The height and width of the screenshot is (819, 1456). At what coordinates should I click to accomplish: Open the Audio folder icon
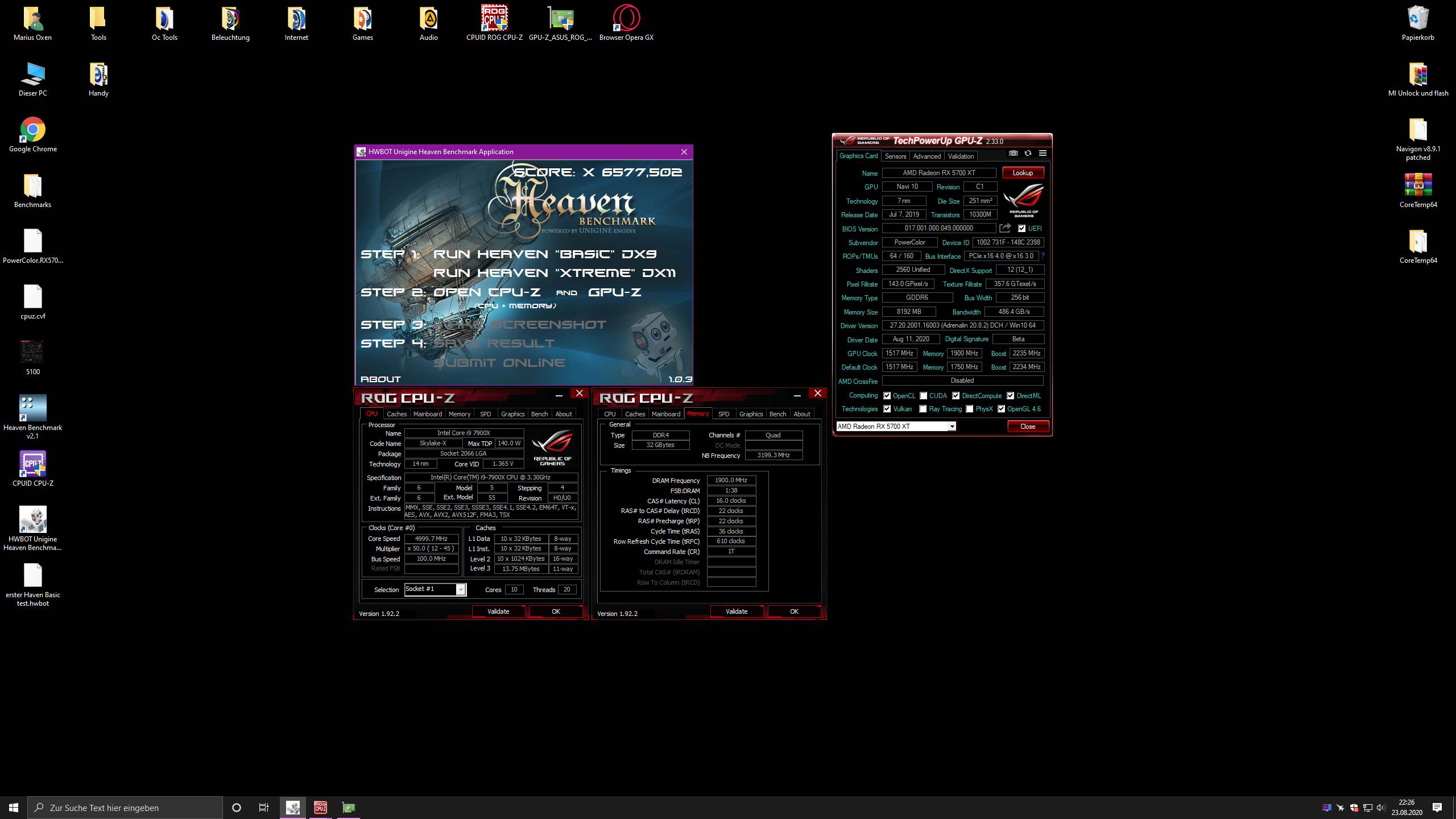(x=428, y=19)
